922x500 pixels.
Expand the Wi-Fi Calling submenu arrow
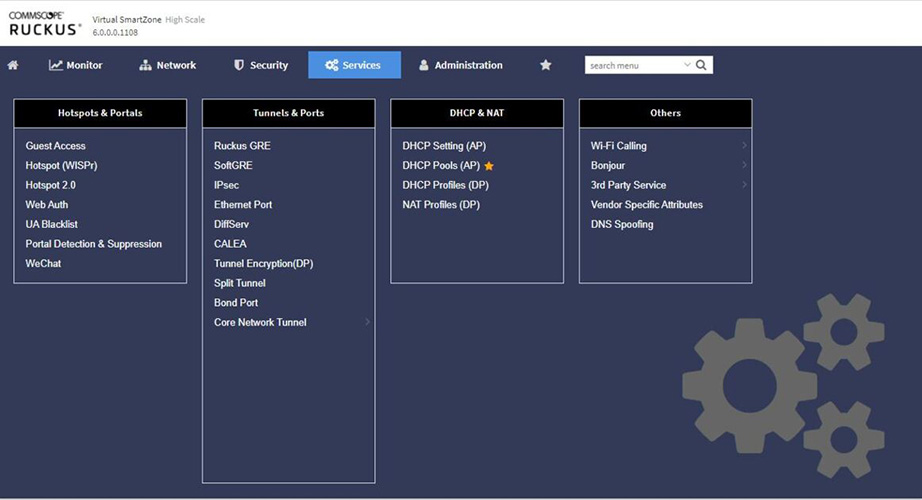click(x=744, y=146)
